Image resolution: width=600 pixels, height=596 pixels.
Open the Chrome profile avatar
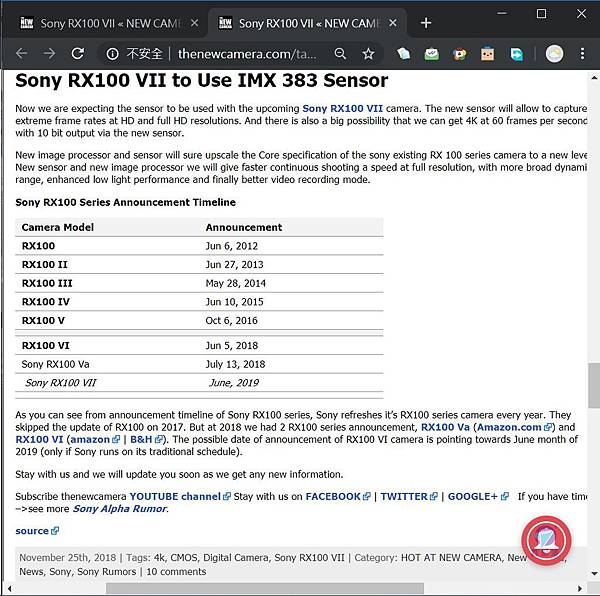coord(554,54)
